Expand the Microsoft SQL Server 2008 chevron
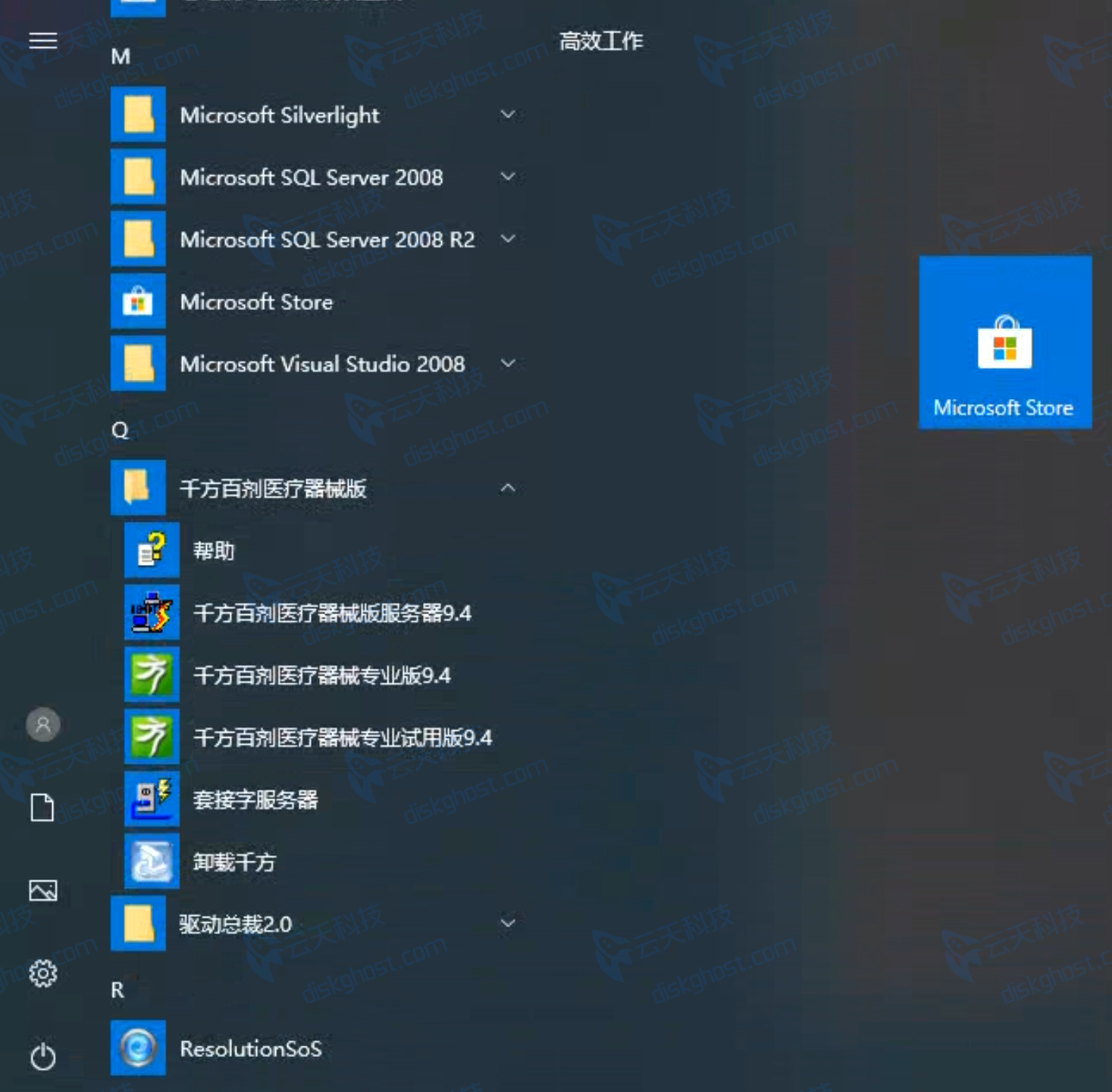The width and height of the screenshot is (1112, 1092). pyautogui.click(x=508, y=177)
